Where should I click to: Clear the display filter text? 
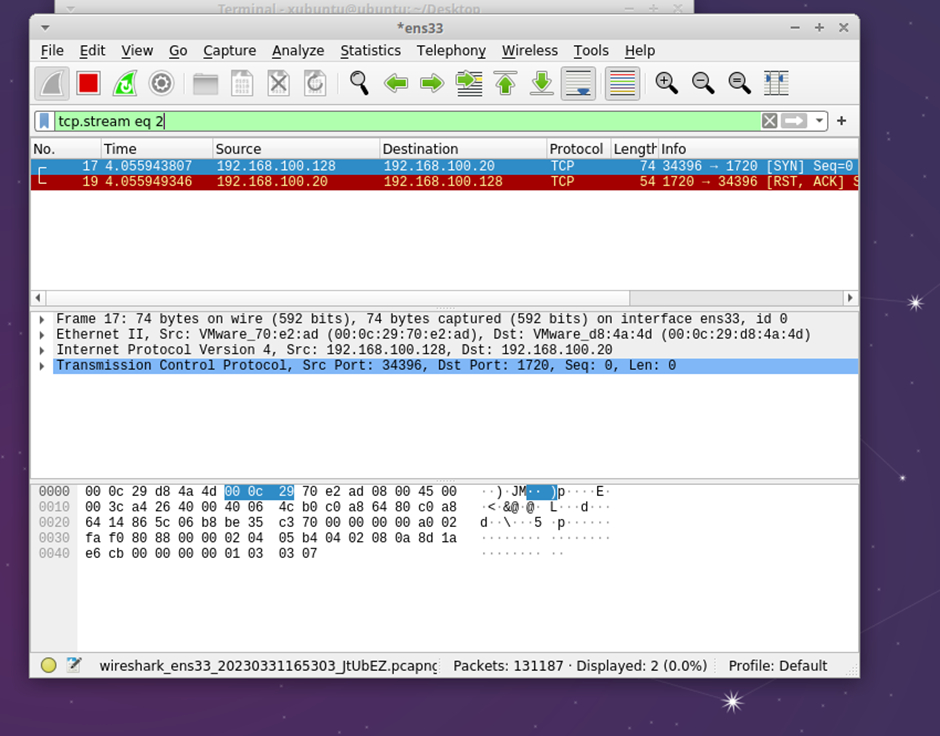coord(769,121)
